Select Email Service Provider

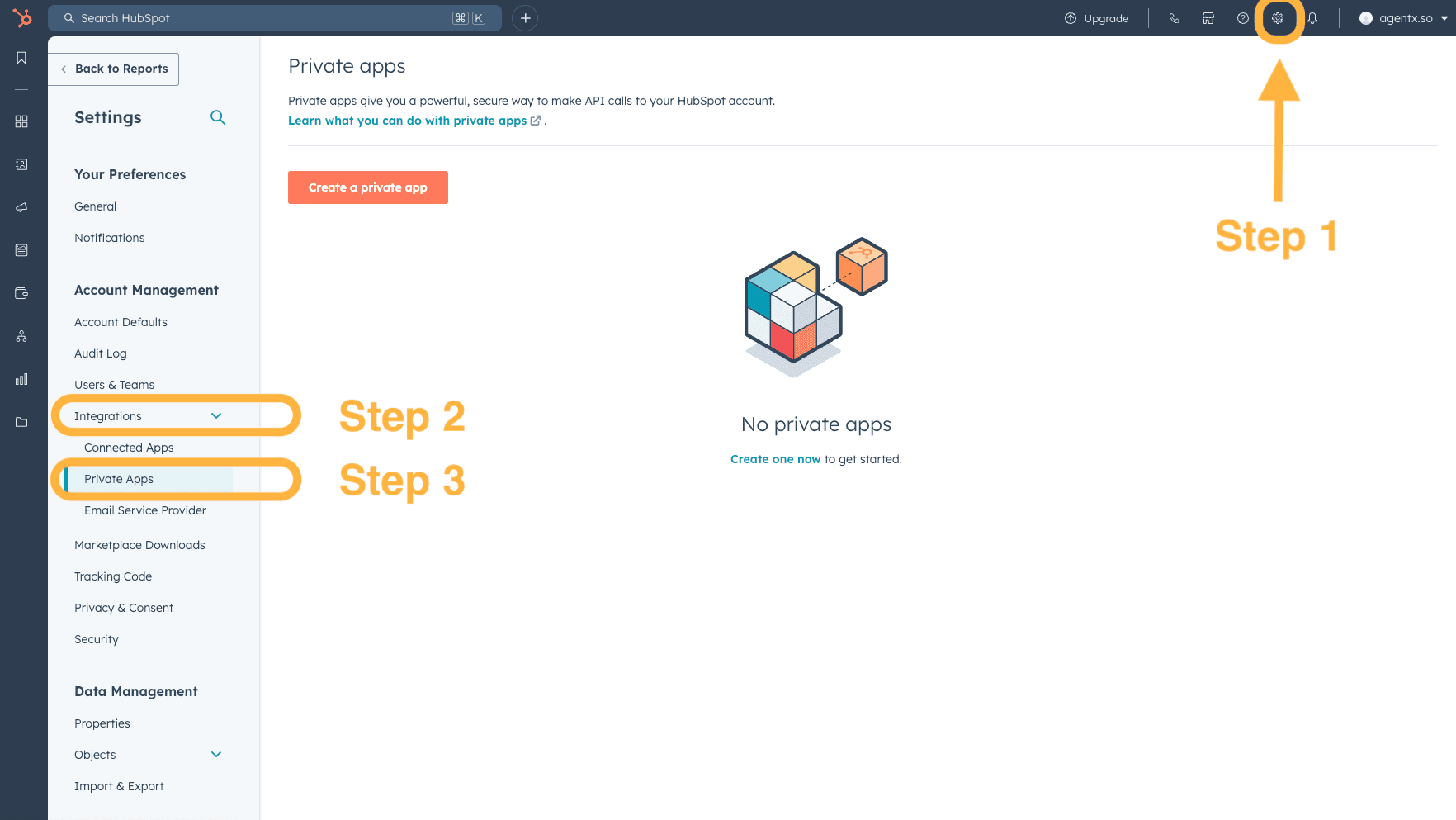145,510
